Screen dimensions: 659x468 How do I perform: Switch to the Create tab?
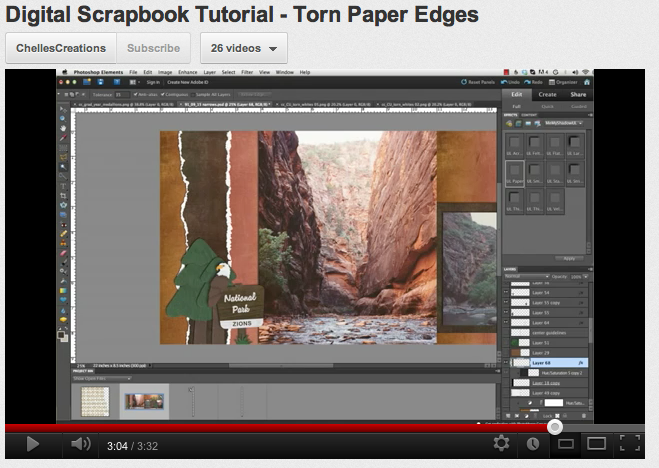point(547,95)
